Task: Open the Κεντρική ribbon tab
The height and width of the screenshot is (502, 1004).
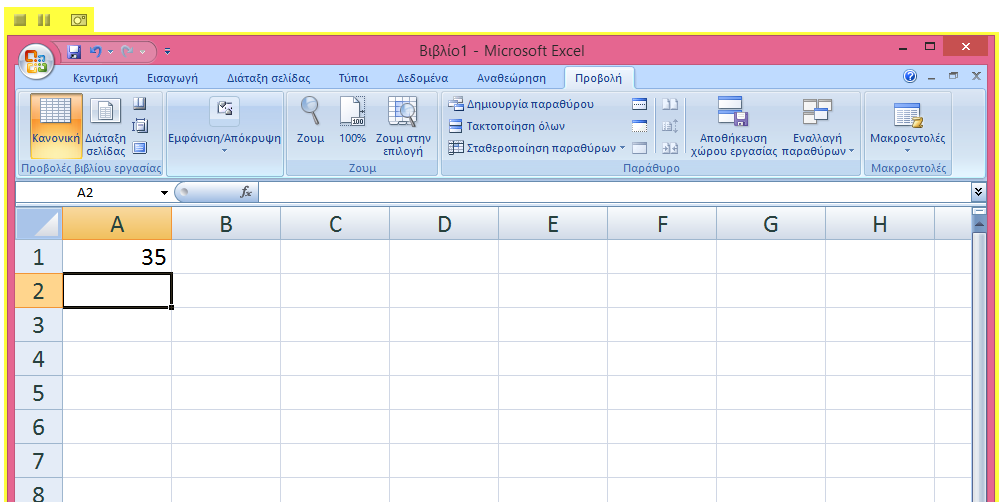Action: (95, 79)
